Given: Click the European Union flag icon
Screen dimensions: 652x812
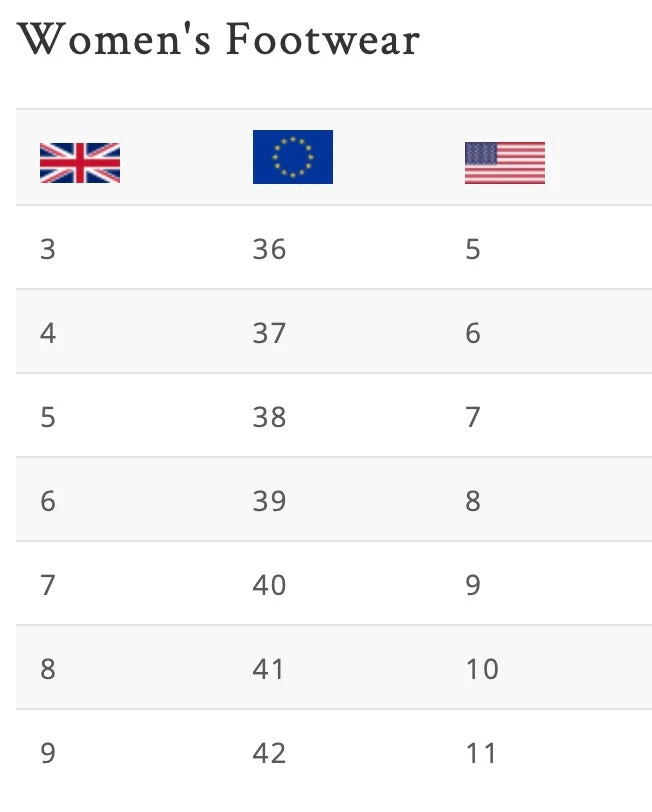Looking at the screenshot, I should (292, 157).
